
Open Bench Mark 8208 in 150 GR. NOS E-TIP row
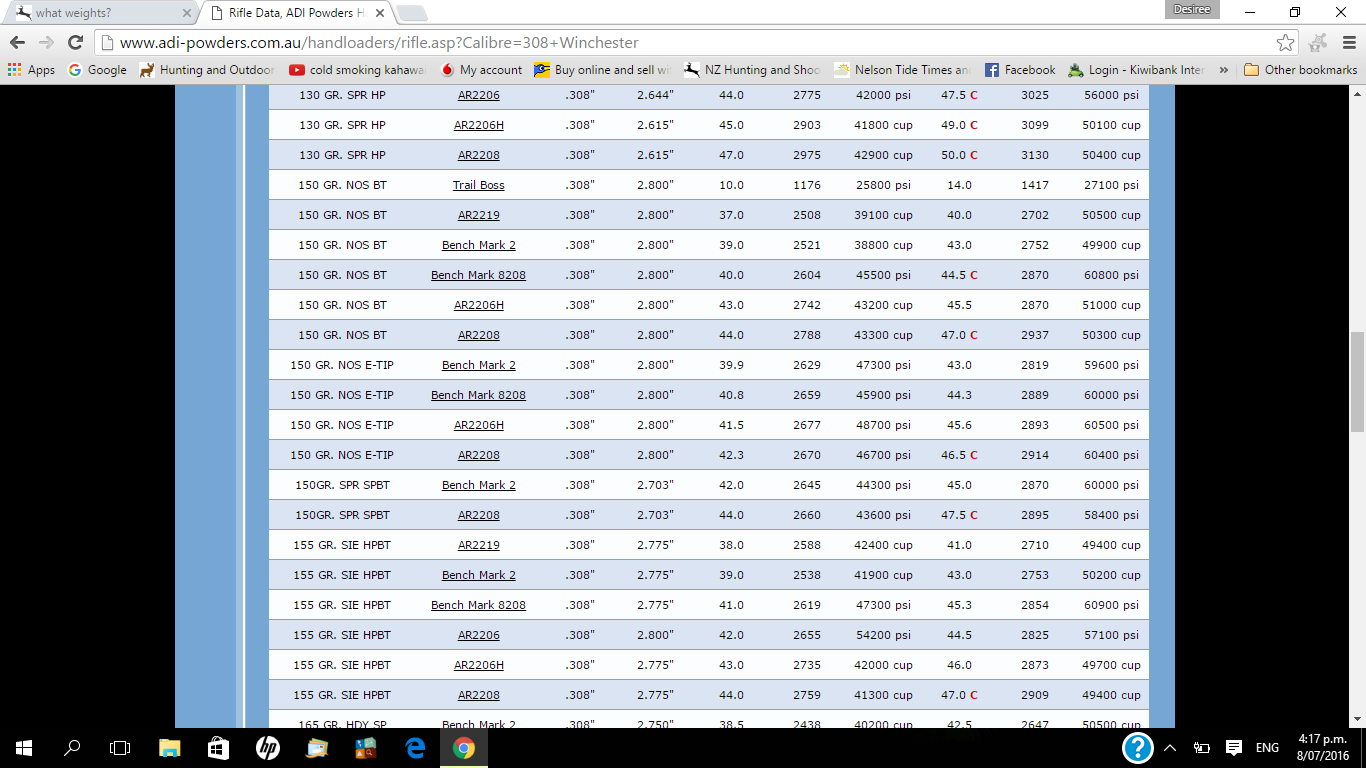[478, 395]
